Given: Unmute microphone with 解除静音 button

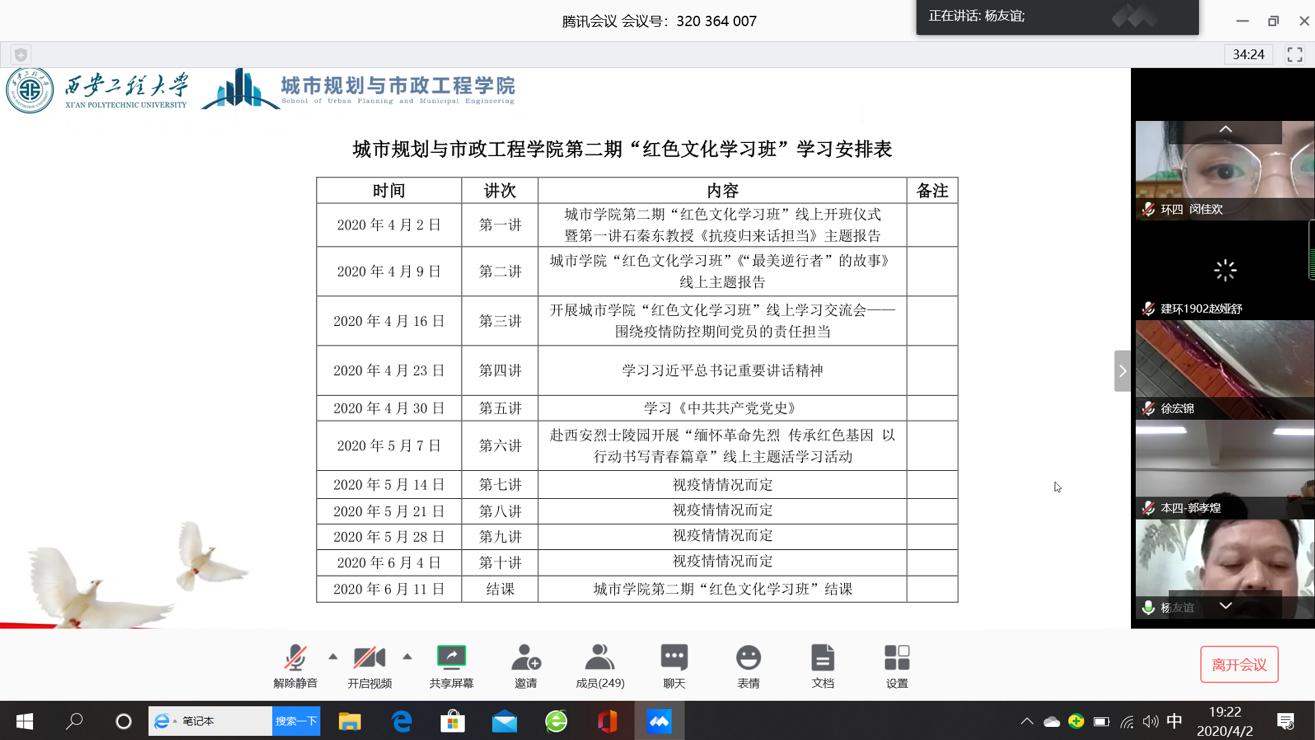Looking at the screenshot, I should coord(295,665).
